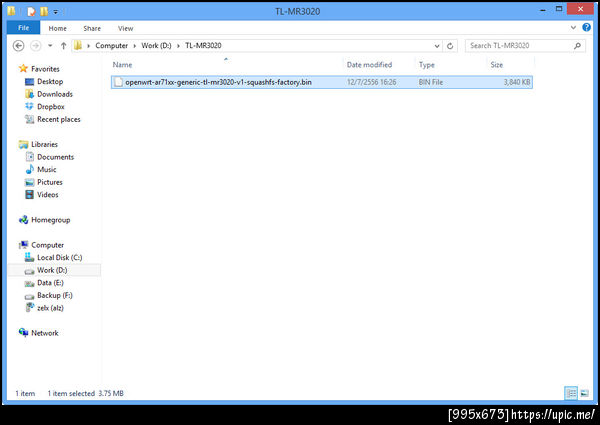Click the New folder quick access icon
The height and width of the screenshot is (425, 600).
(44, 11)
